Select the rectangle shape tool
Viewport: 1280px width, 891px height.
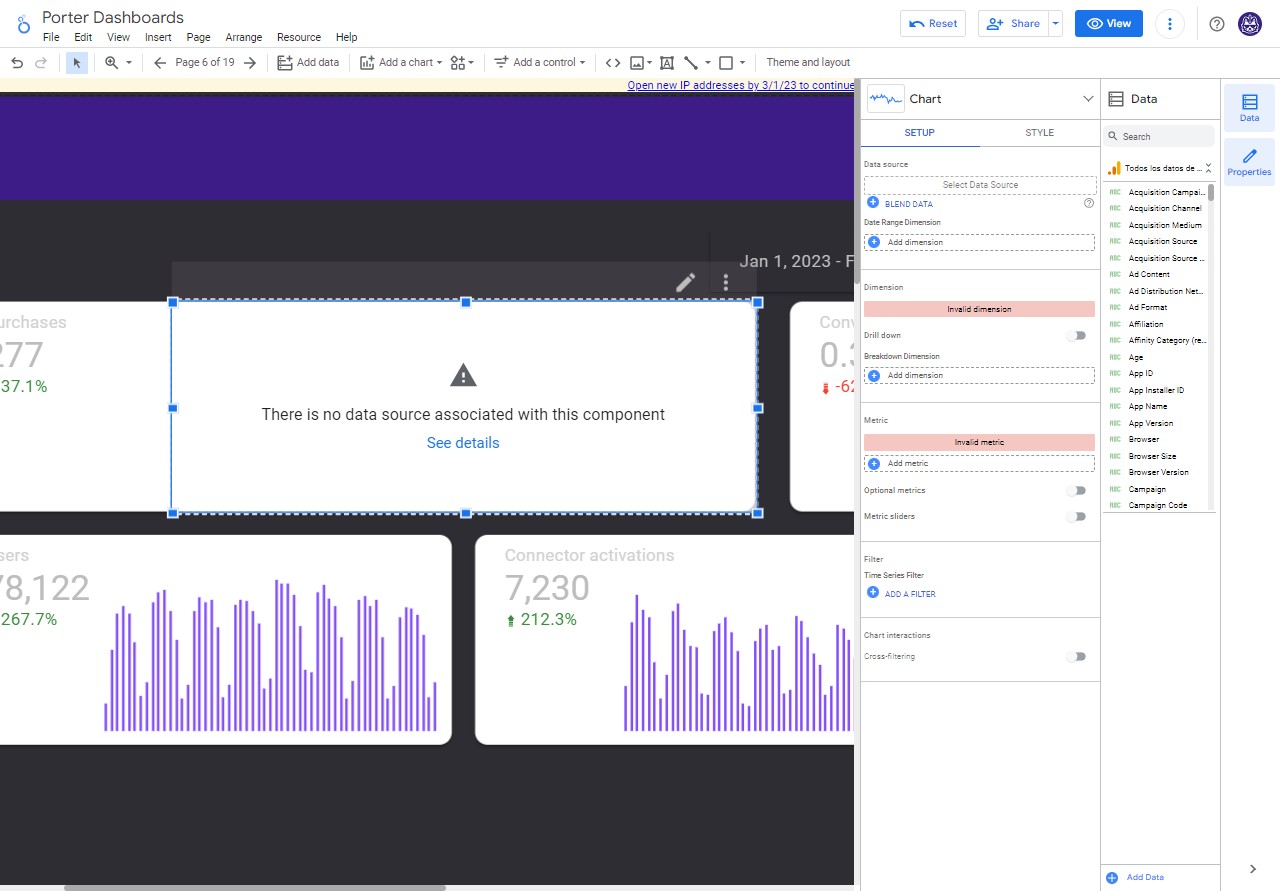(x=726, y=63)
